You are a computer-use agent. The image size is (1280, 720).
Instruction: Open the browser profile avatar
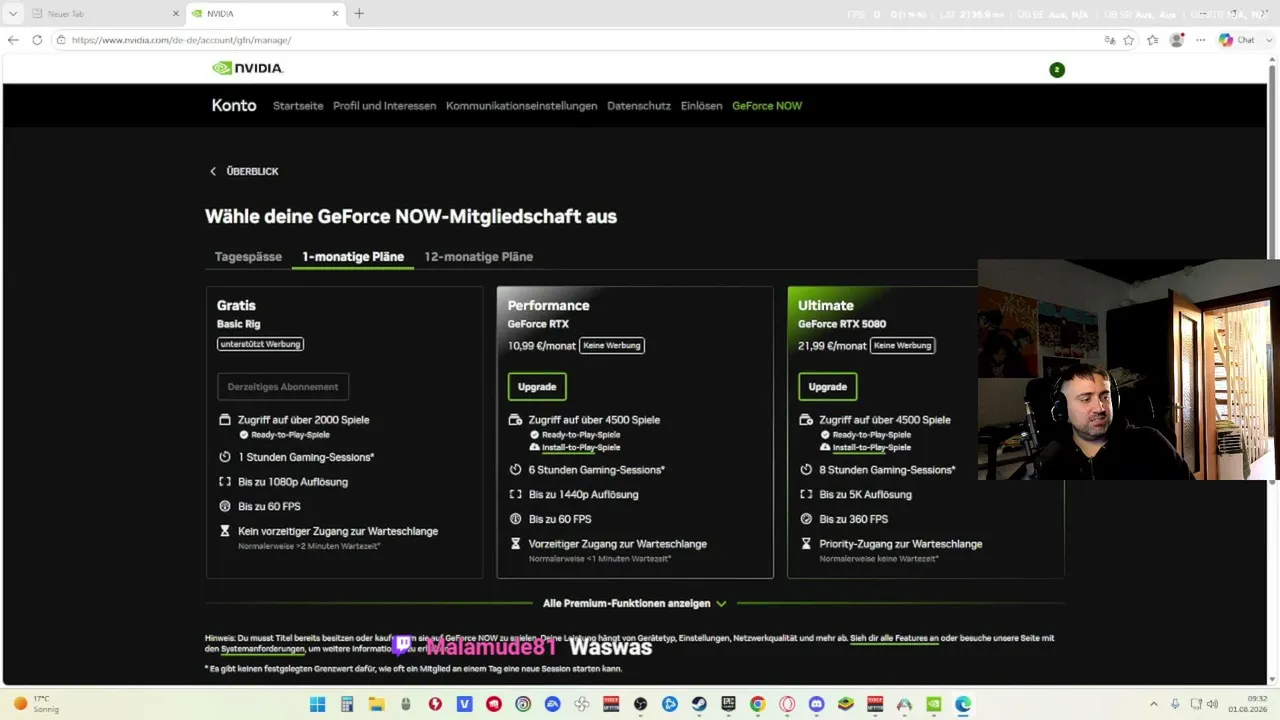tap(1176, 40)
